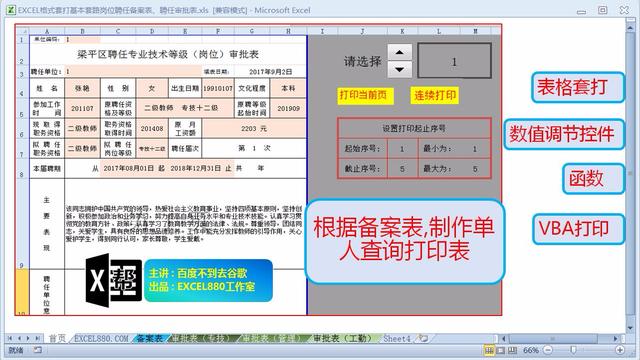Increase the value with the spinner up arrow
Image resolution: width=640 pixels, height=360 pixels.
click(x=399, y=52)
